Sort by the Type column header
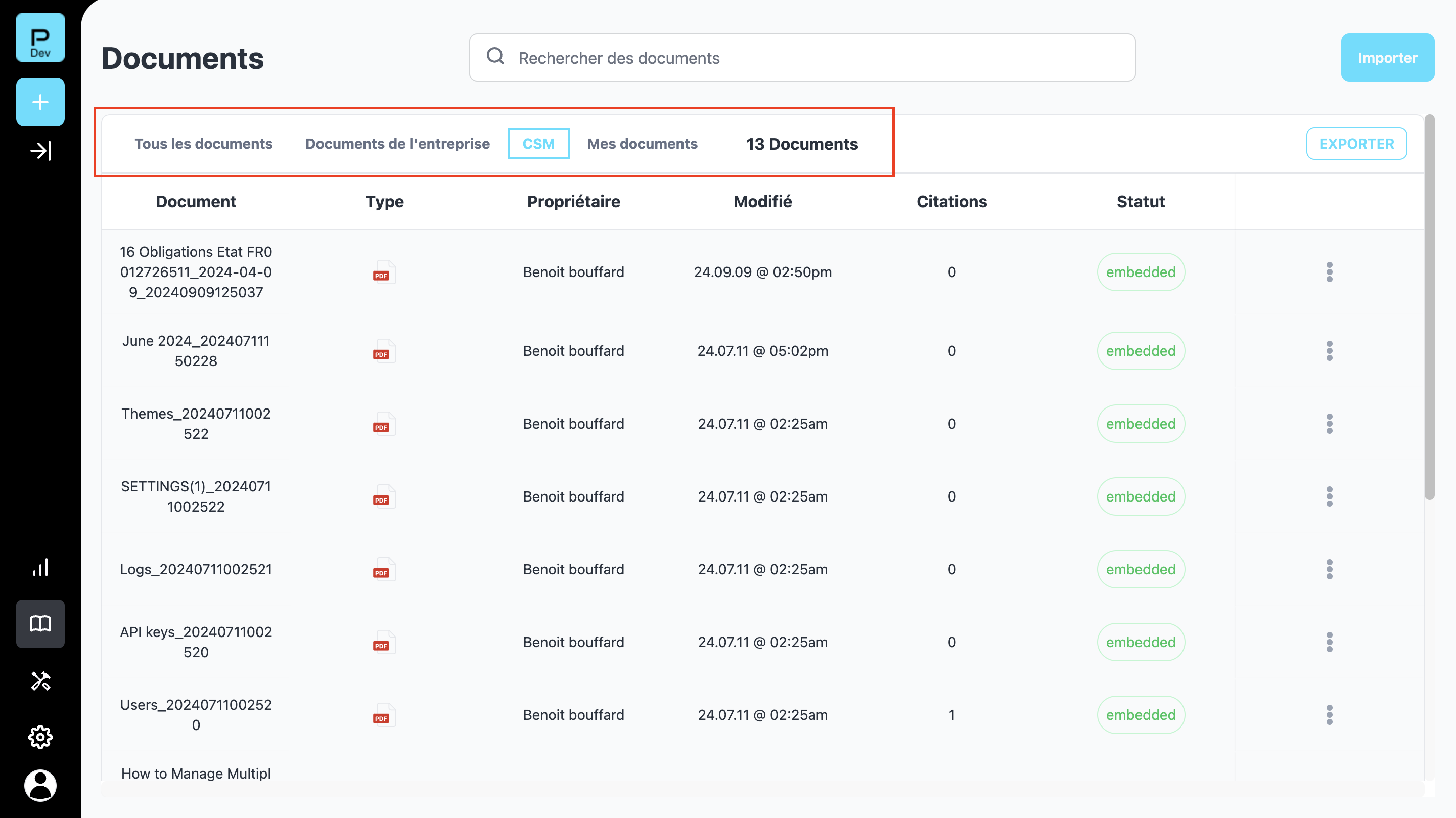 click(x=384, y=201)
